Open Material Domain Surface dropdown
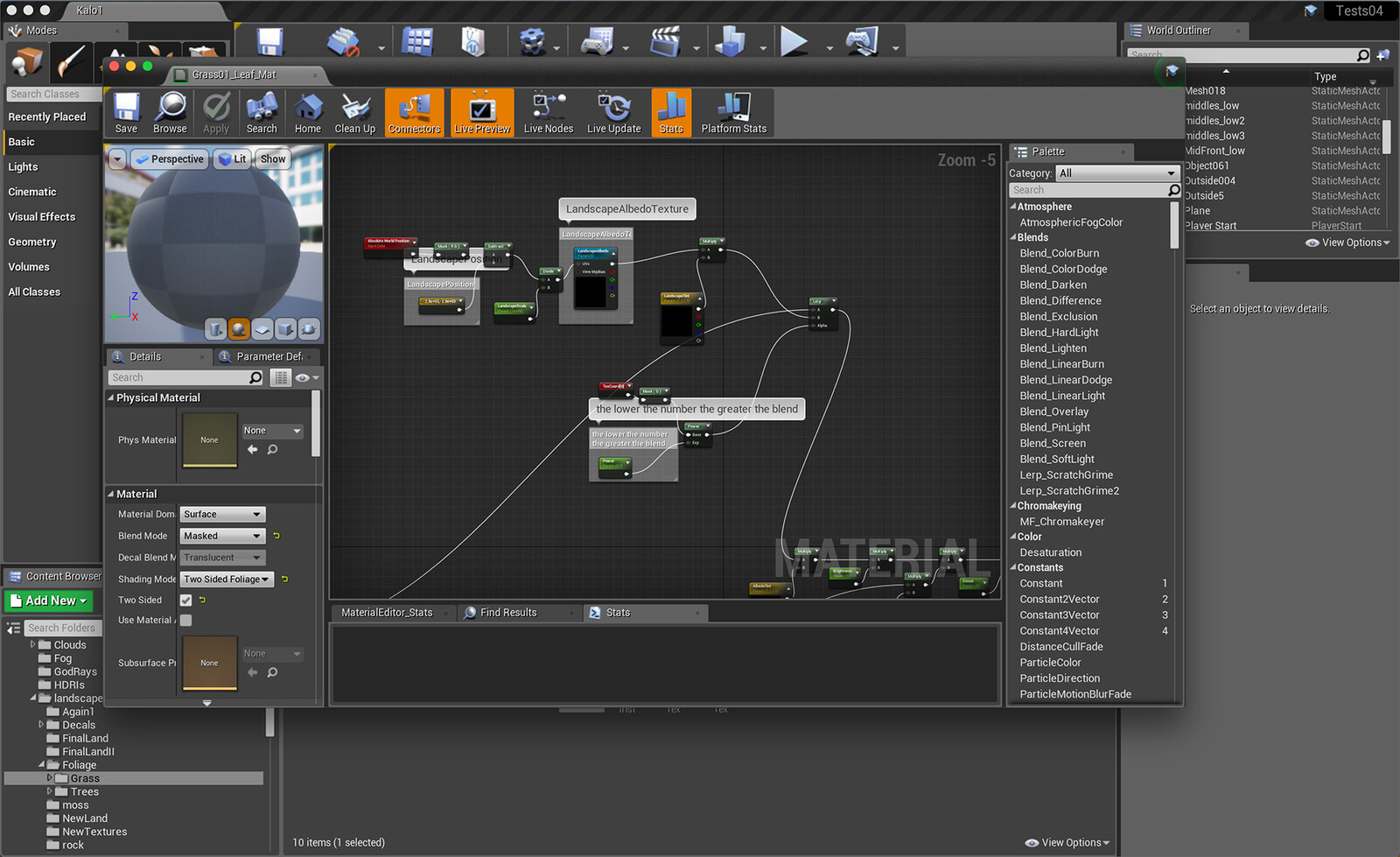 pos(223,514)
